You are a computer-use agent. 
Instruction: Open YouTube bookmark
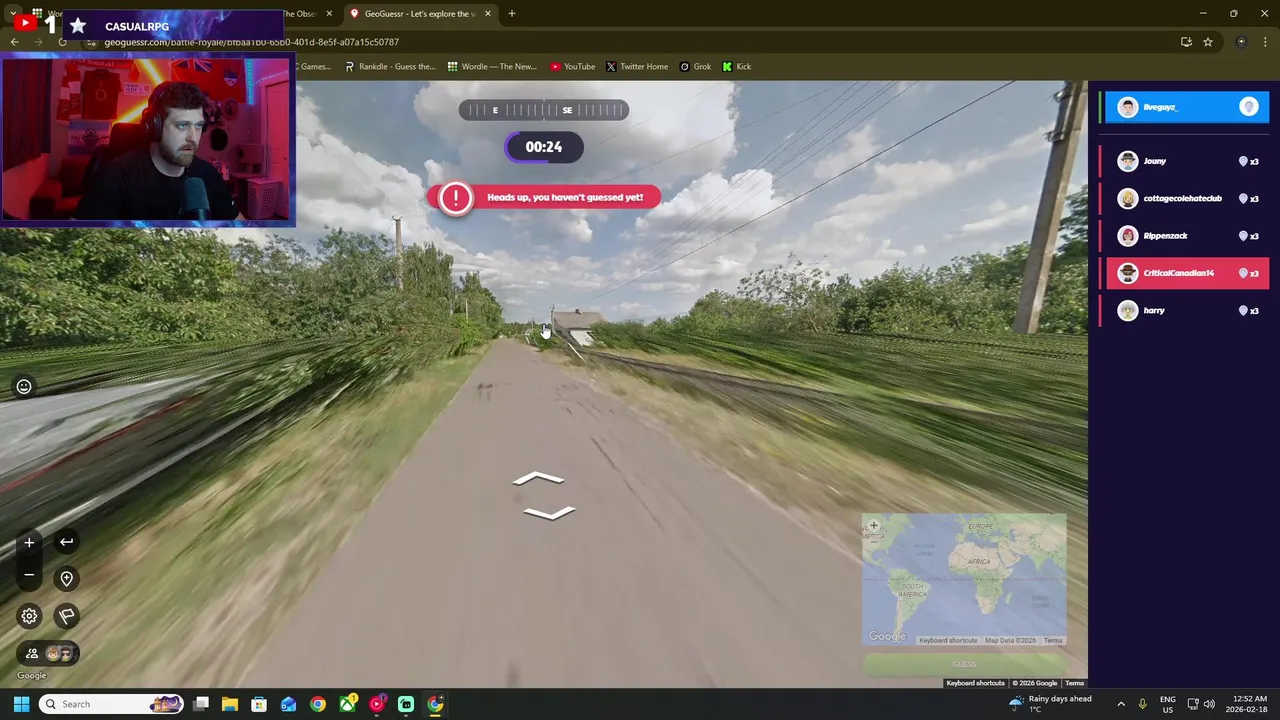pyautogui.click(x=572, y=67)
